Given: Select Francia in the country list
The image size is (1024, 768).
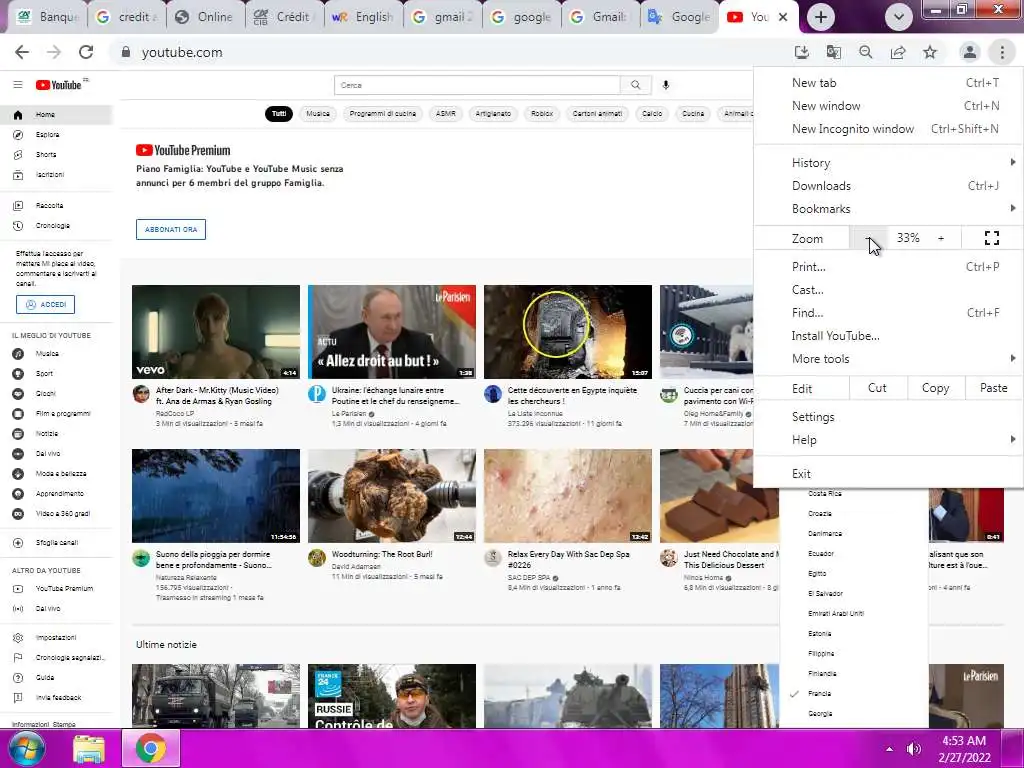Looking at the screenshot, I should coord(854,694).
